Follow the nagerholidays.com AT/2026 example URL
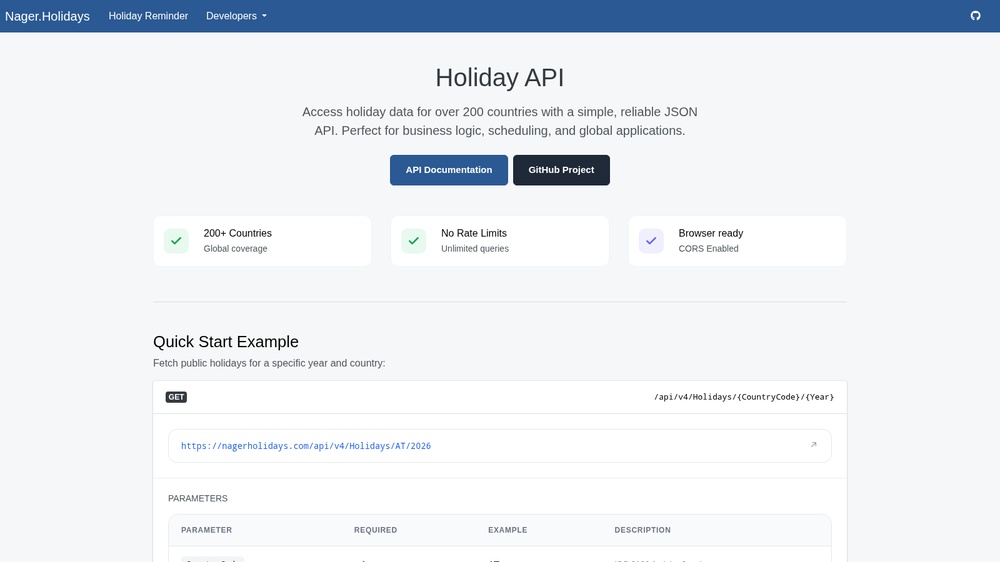The image size is (1000, 562). pyautogui.click(x=306, y=446)
